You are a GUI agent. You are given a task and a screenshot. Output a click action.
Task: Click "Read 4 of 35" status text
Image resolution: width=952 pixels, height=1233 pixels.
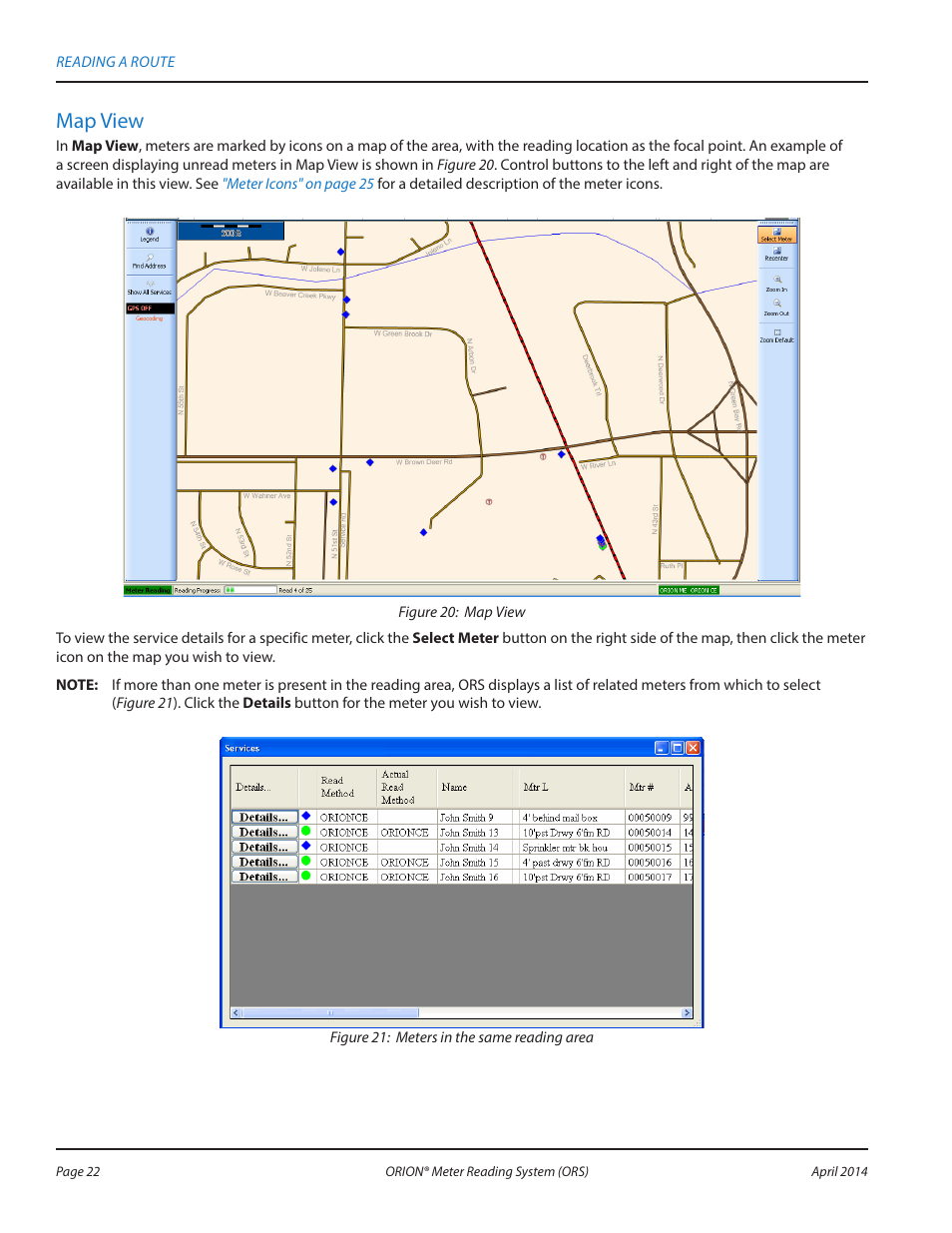click(296, 590)
